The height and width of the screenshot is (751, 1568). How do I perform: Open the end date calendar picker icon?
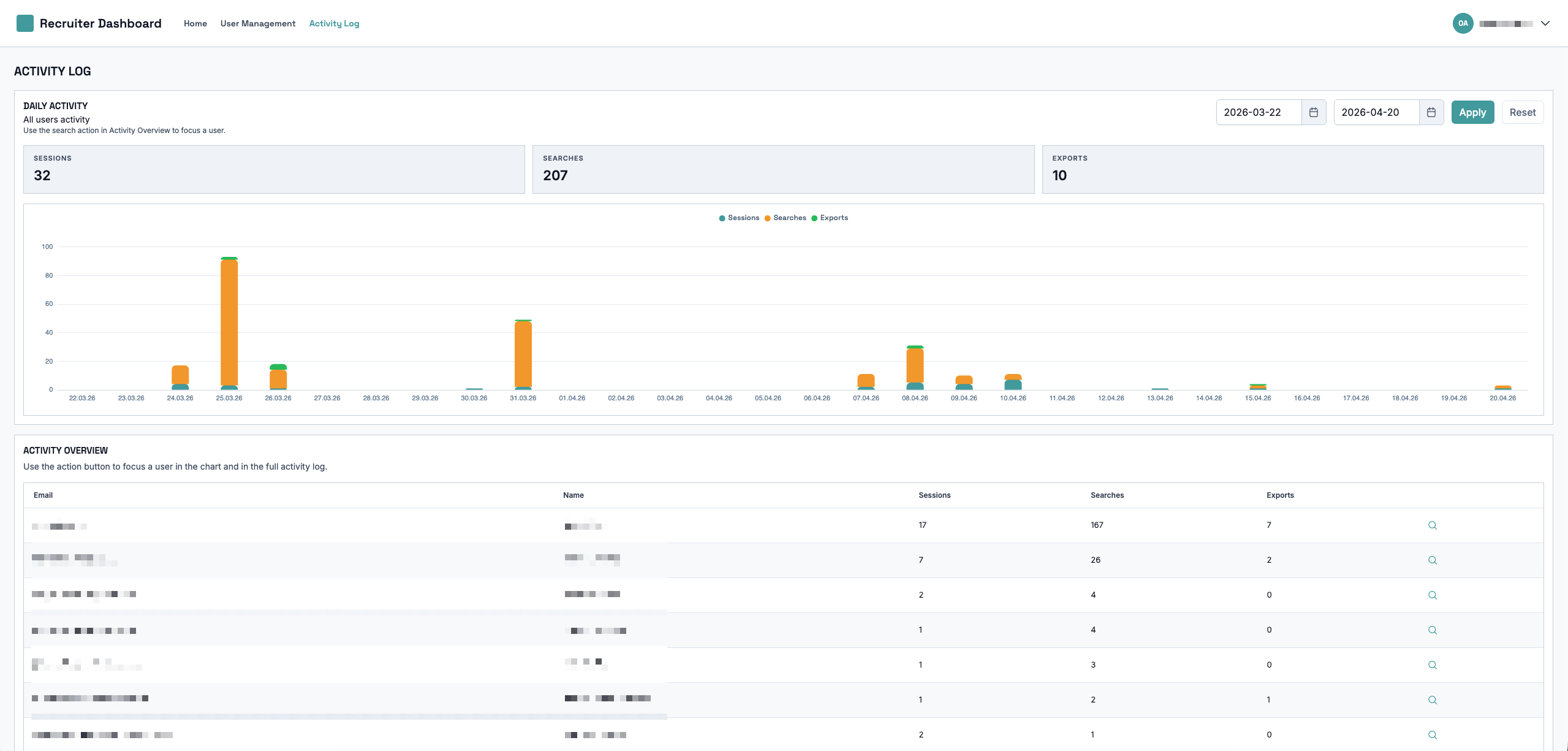(x=1431, y=112)
